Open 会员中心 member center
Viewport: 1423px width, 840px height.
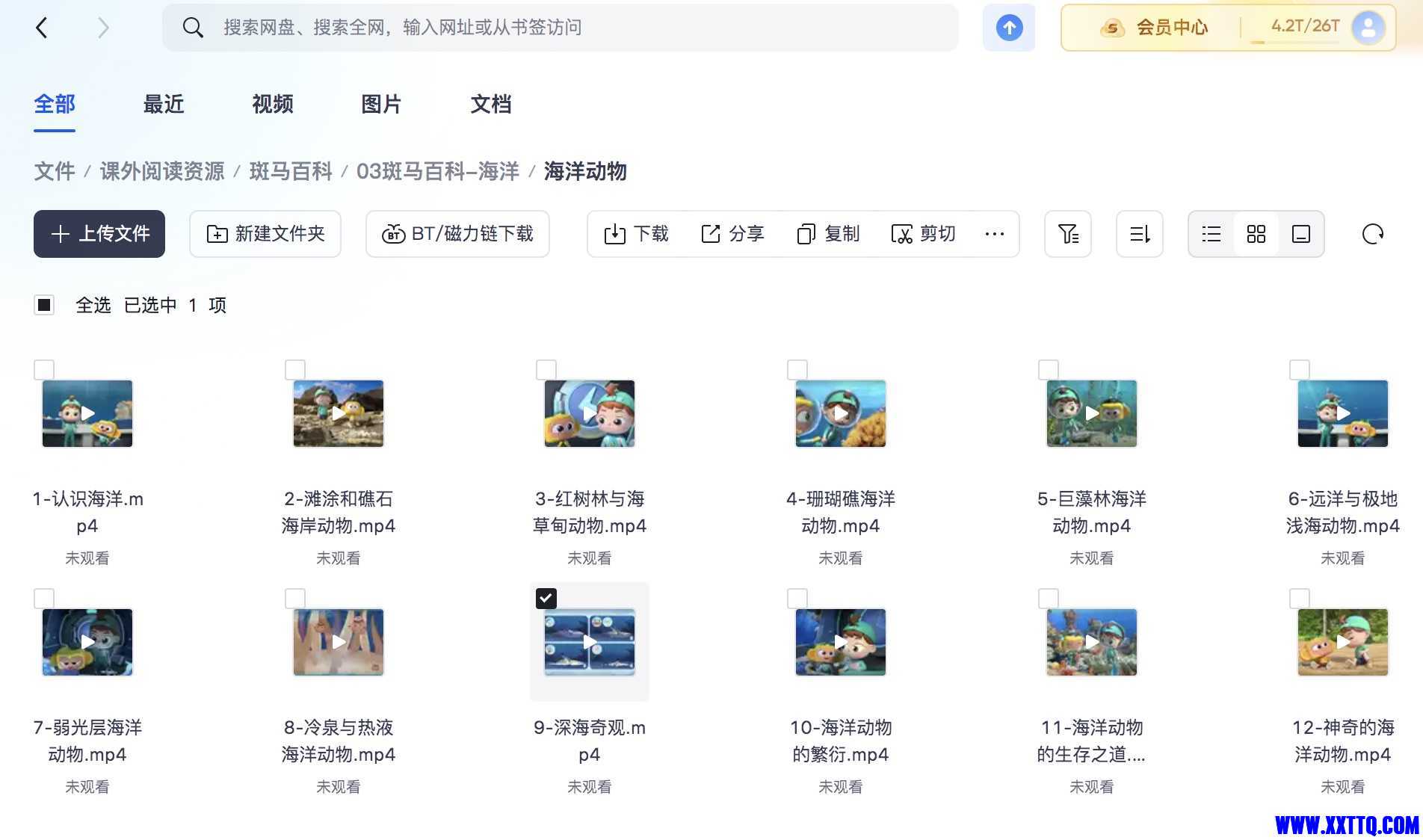pyautogui.click(x=1154, y=28)
